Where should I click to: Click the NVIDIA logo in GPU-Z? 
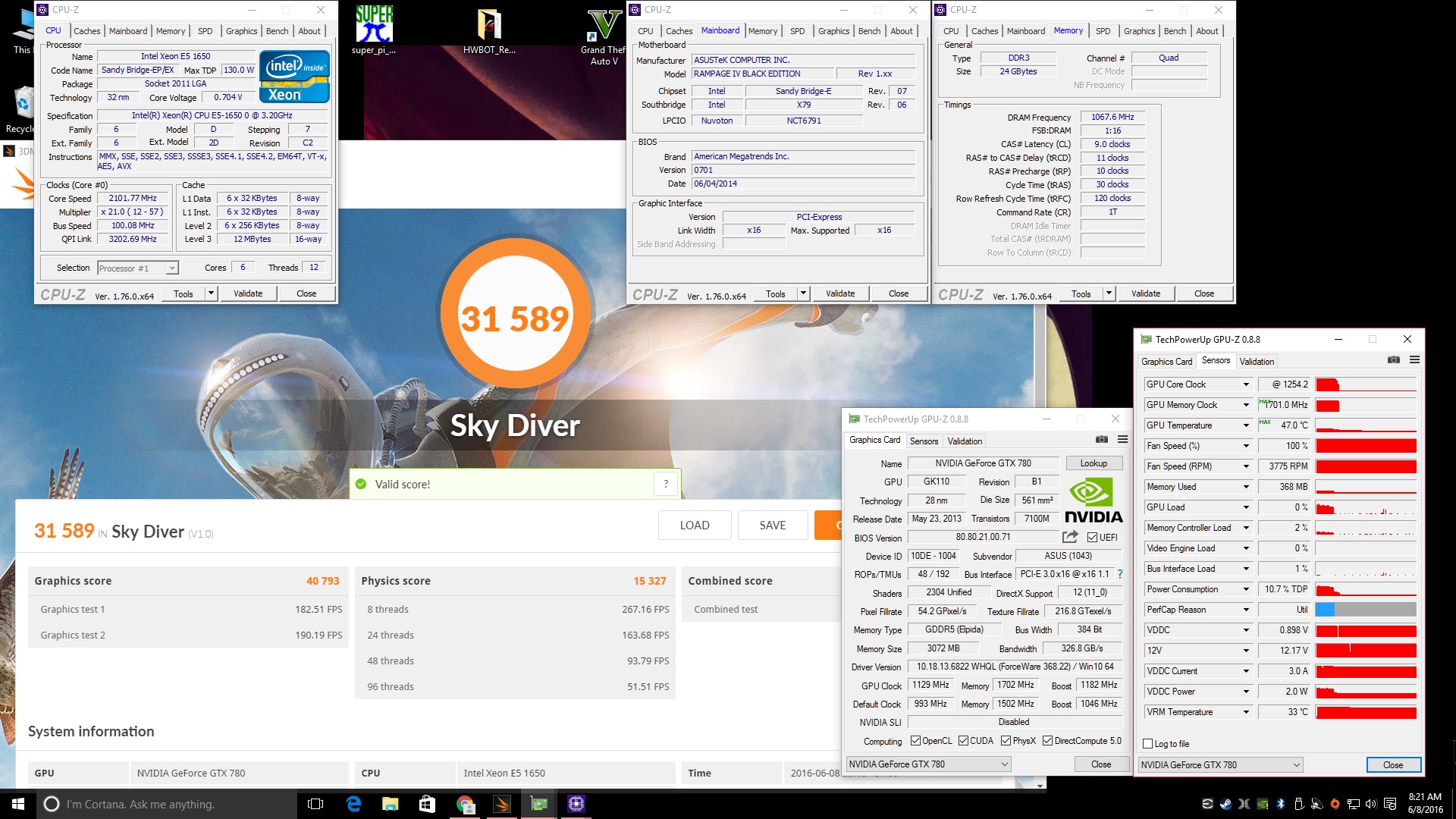pyautogui.click(x=1093, y=500)
